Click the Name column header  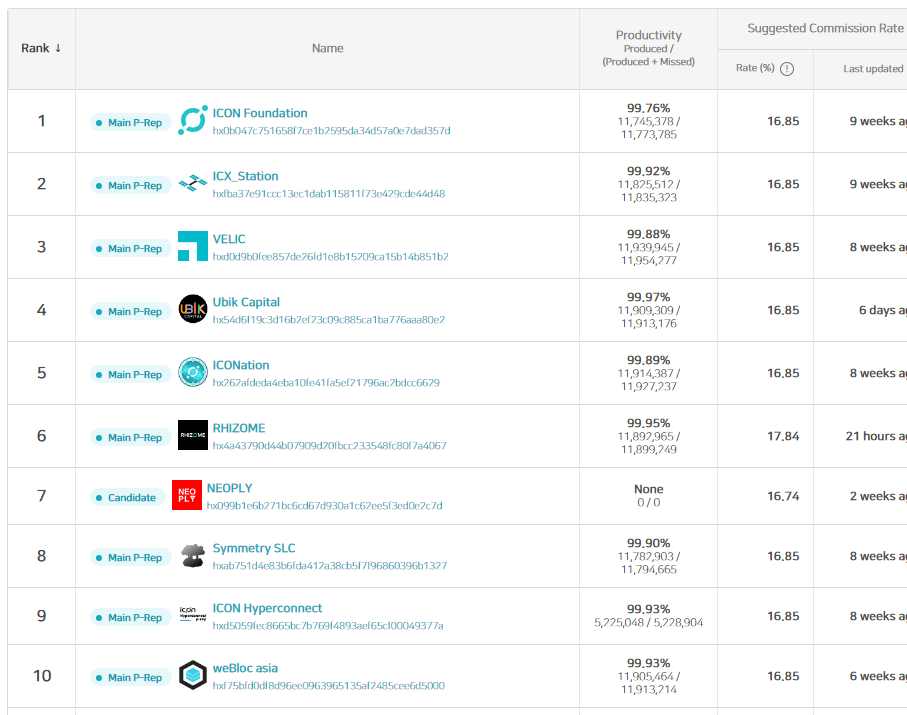pos(327,49)
